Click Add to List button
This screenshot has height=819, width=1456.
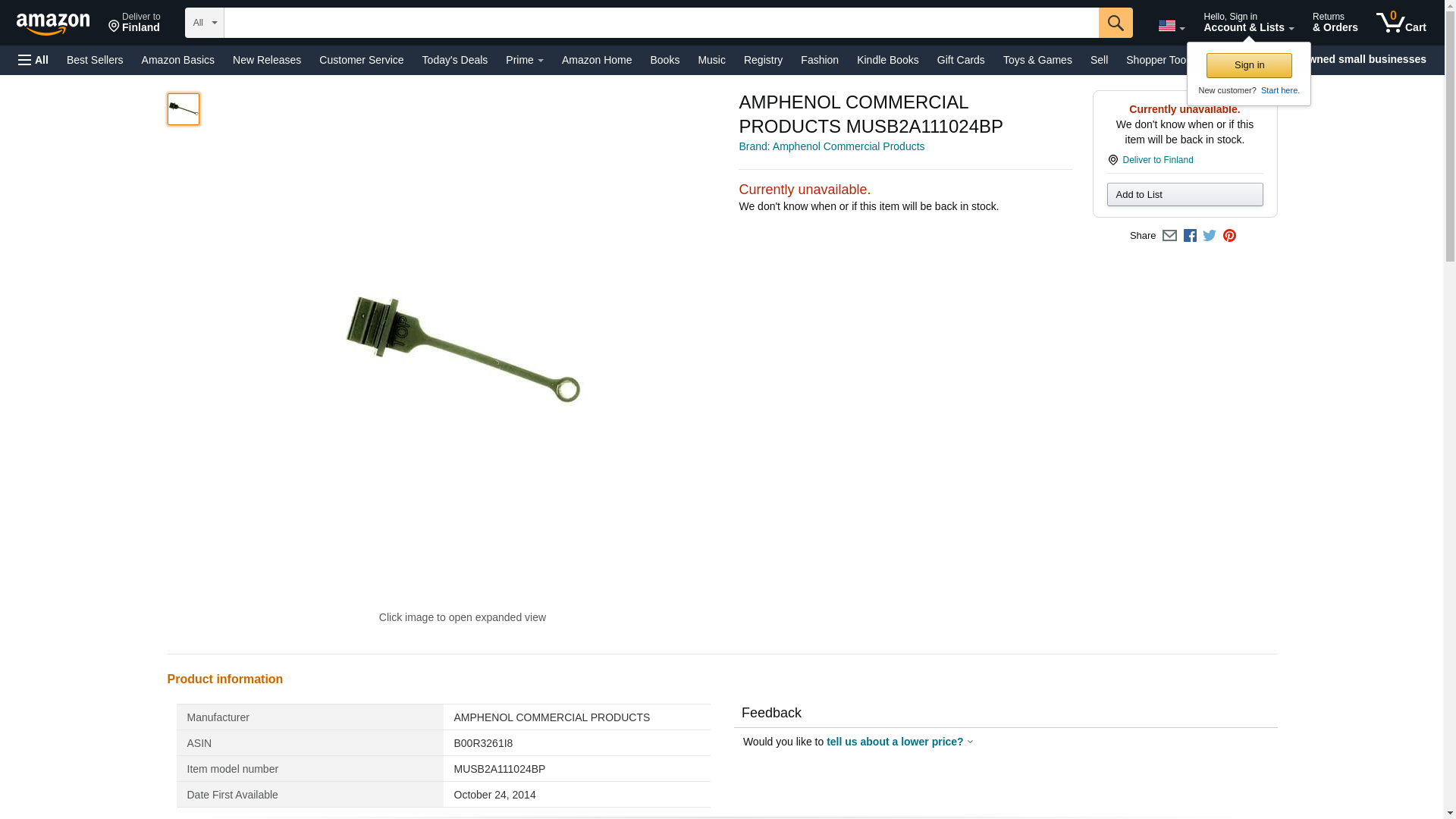point(1185,195)
